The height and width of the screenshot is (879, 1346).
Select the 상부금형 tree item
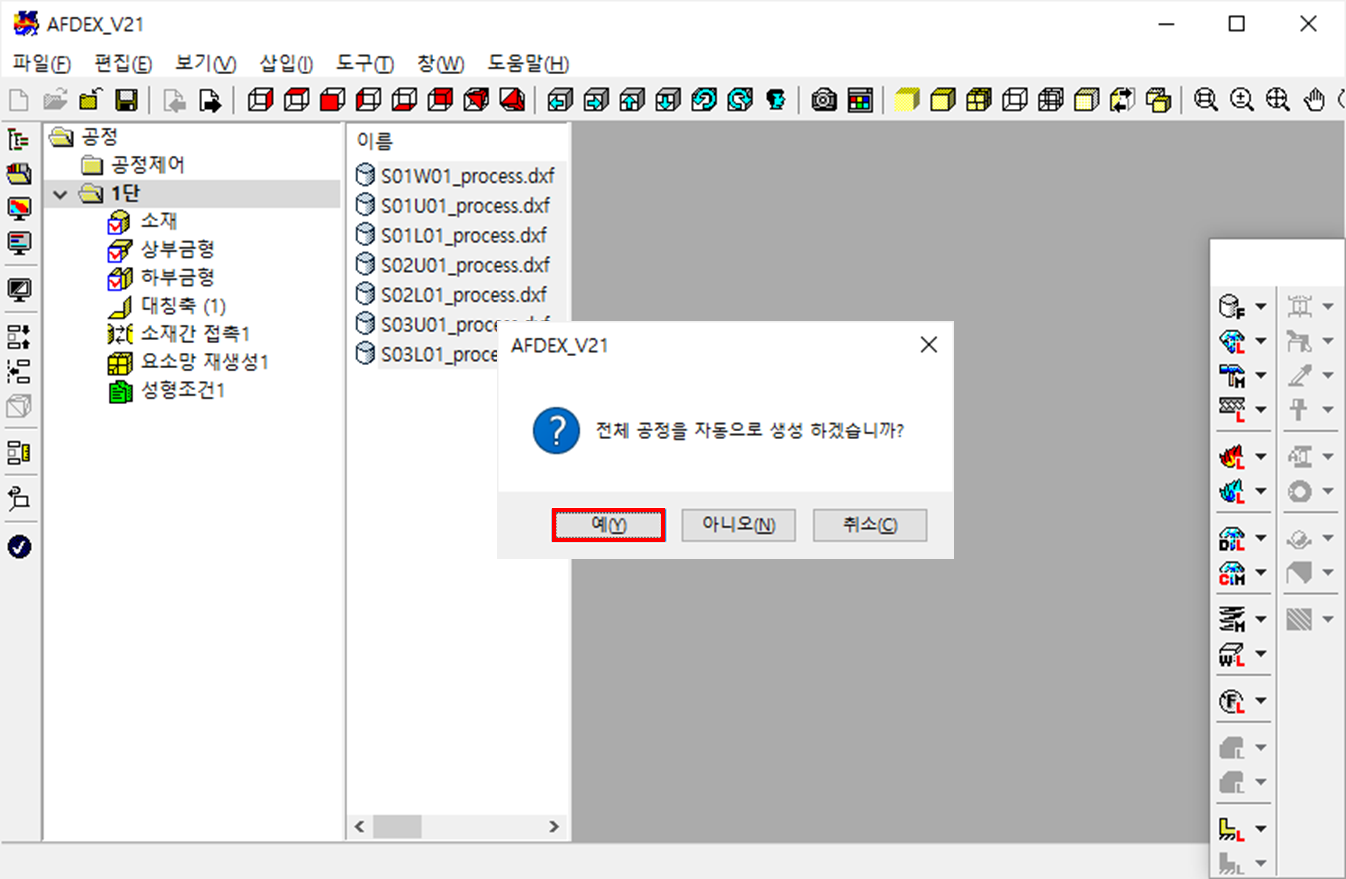tap(177, 249)
